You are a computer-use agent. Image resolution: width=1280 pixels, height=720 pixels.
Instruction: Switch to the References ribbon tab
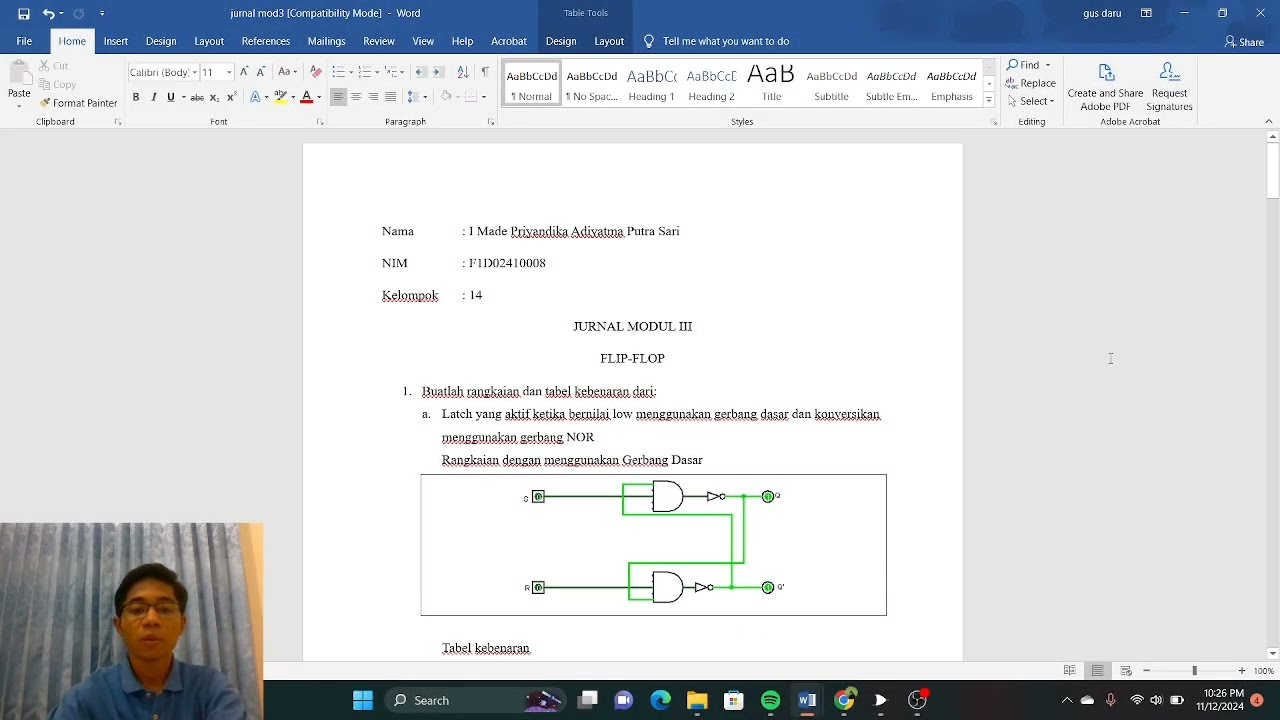pos(265,41)
